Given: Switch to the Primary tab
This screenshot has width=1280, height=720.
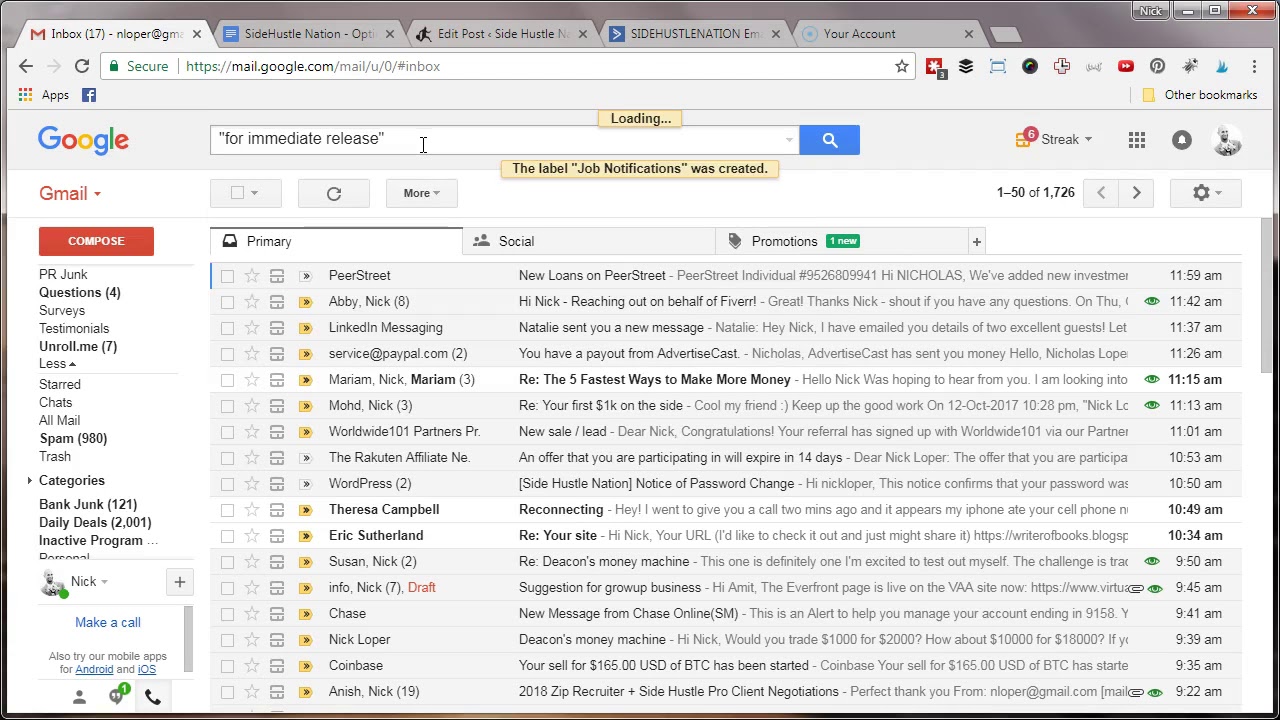Looking at the screenshot, I should 336,241.
